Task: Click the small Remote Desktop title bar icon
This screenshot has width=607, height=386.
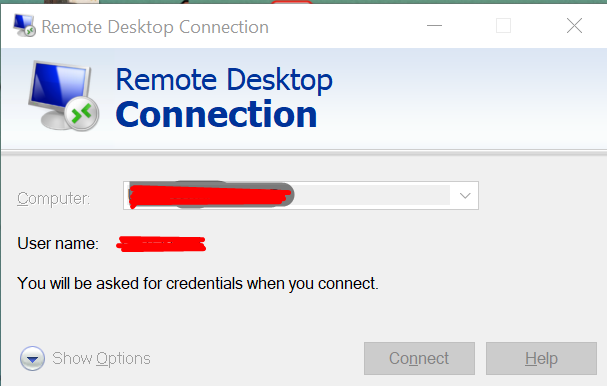Action: click(24, 26)
